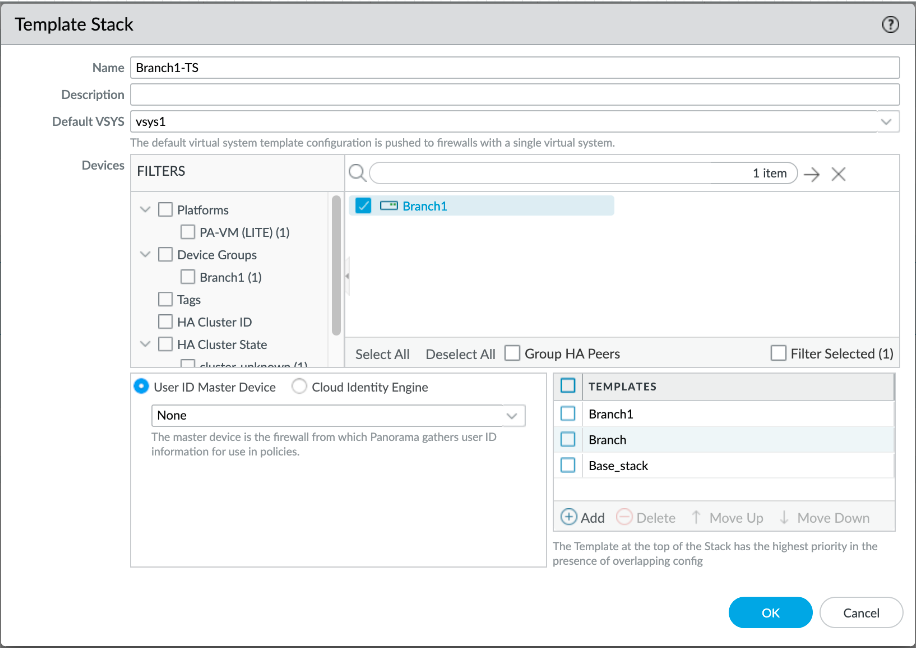Collapse the Platforms filter group

(x=145, y=209)
